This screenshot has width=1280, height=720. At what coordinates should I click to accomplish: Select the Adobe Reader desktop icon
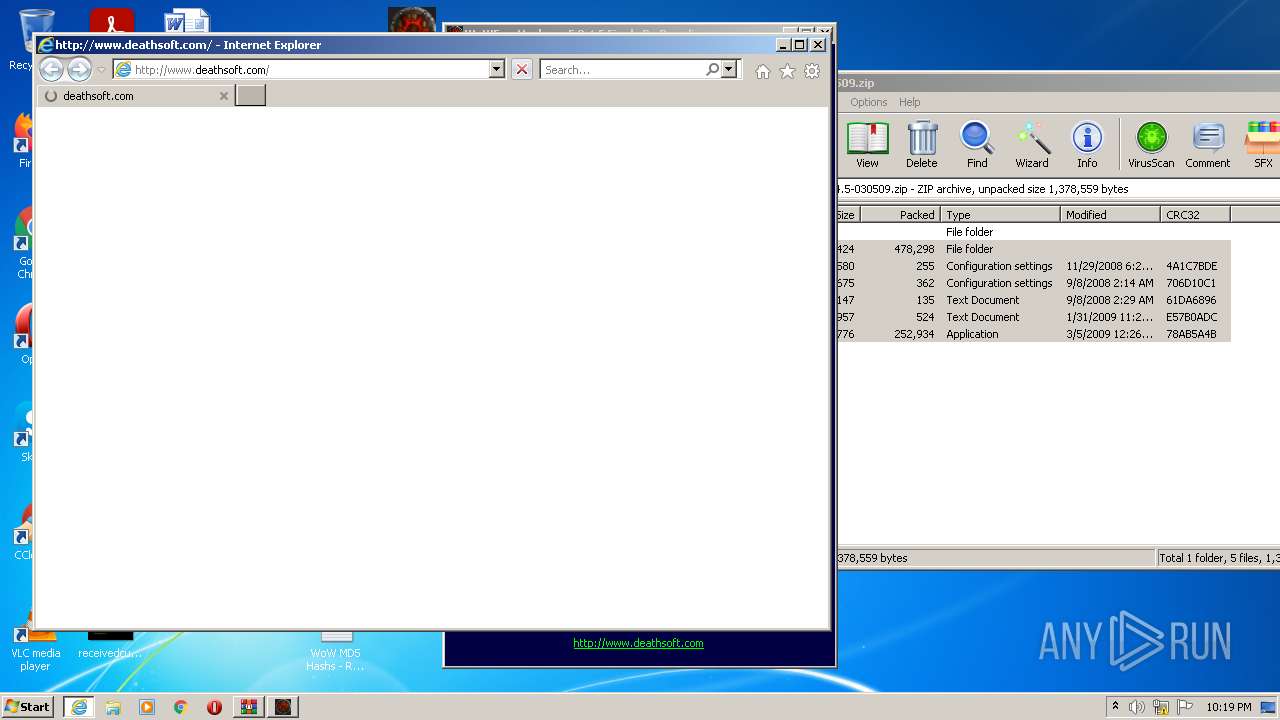[111, 22]
